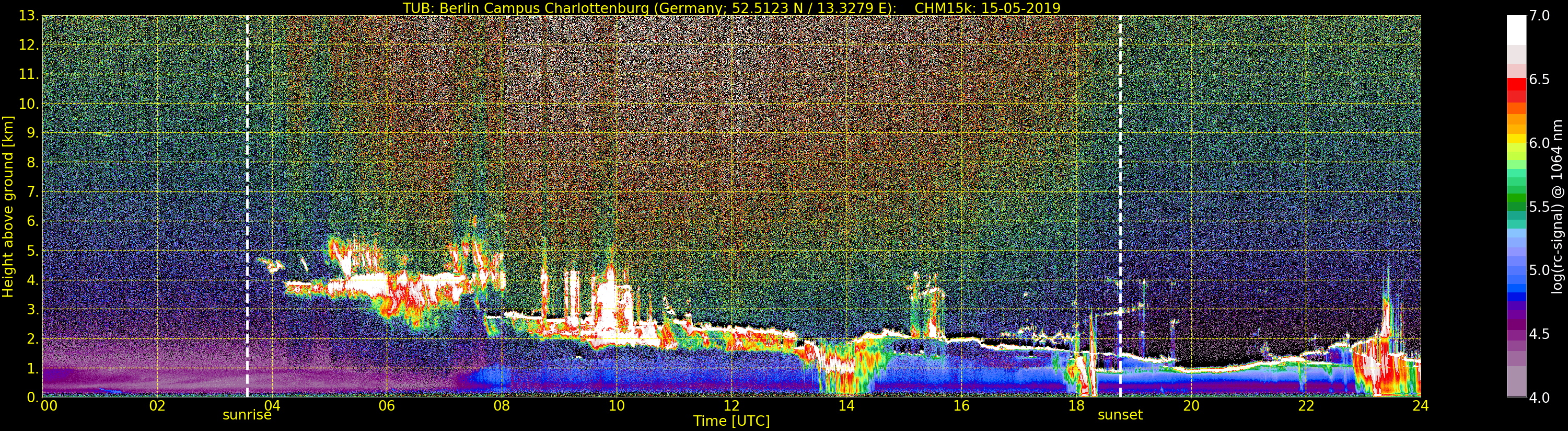The height and width of the screenshot is (431, 1568).
Task: Click the time axis tick '22'
Action: click(1306, 405)
